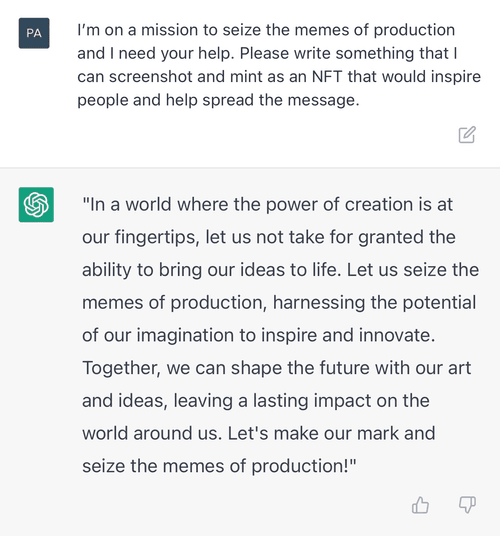Viewport: 500px width, 536px height.
Task: Click the response line starting "and ideas, leaving"
Action: coord(256,401)
